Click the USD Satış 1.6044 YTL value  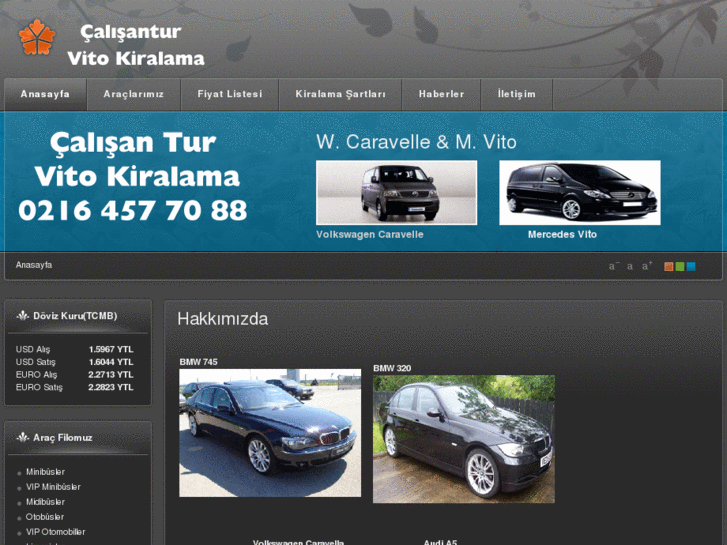point(111,362)
